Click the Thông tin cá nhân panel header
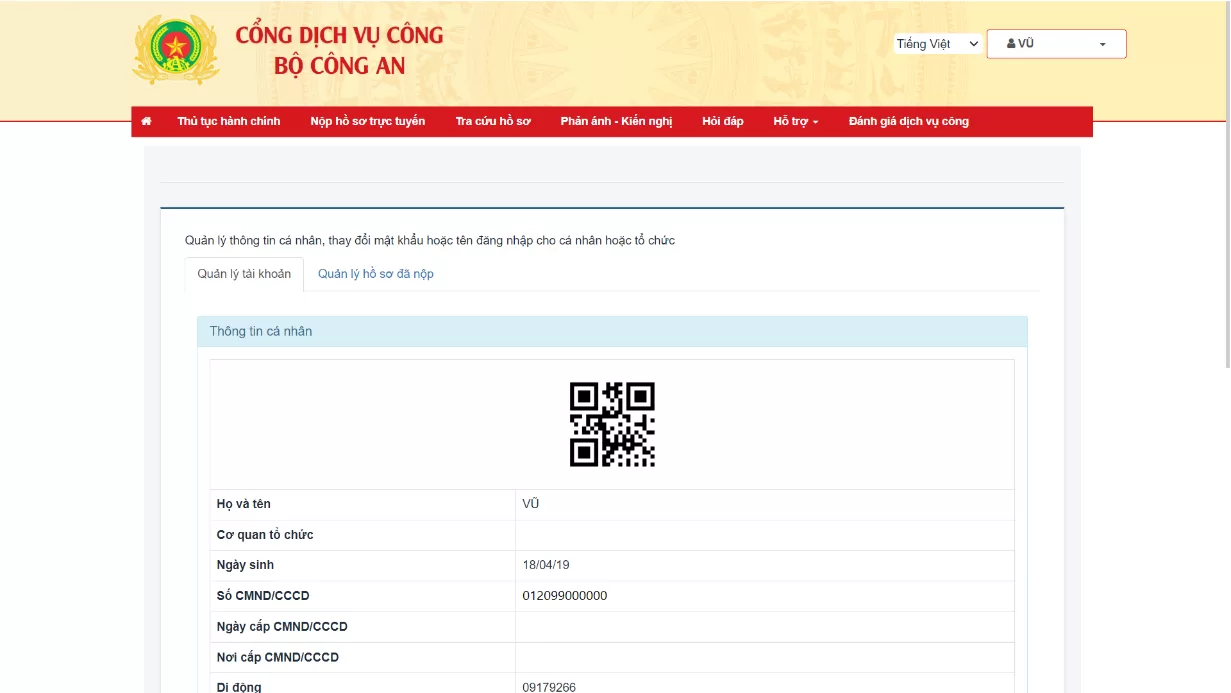Image resolution: width=1231 pixels, height=693 pixels. 612,331
